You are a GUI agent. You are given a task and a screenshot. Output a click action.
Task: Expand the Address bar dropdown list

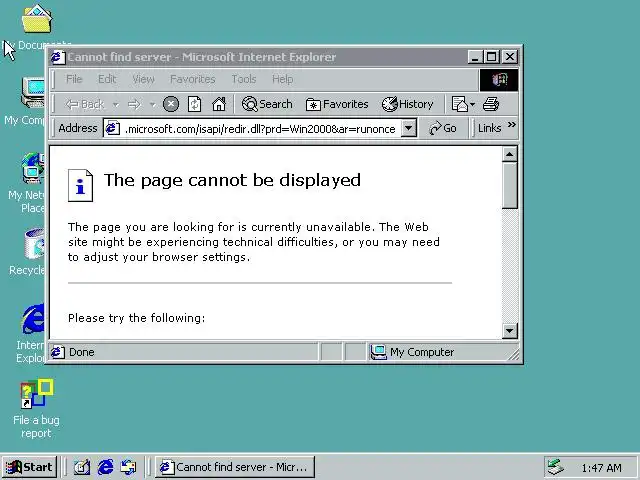[x=409, y=129]
